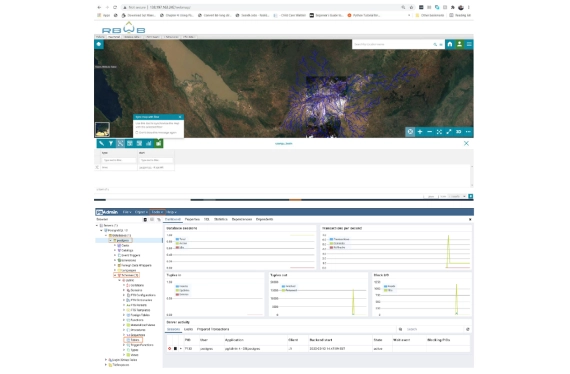
Task: Close the attribute table panel
Action: 466,143
